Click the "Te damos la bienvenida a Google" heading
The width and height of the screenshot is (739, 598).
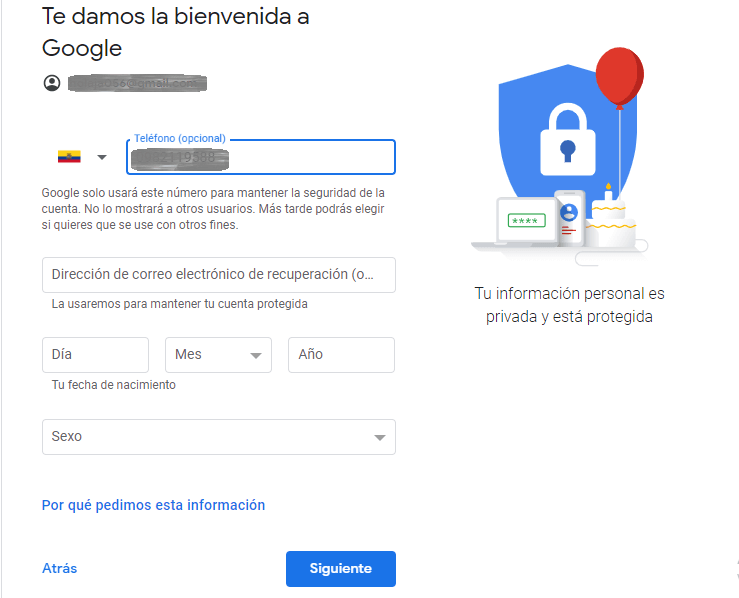176,31
